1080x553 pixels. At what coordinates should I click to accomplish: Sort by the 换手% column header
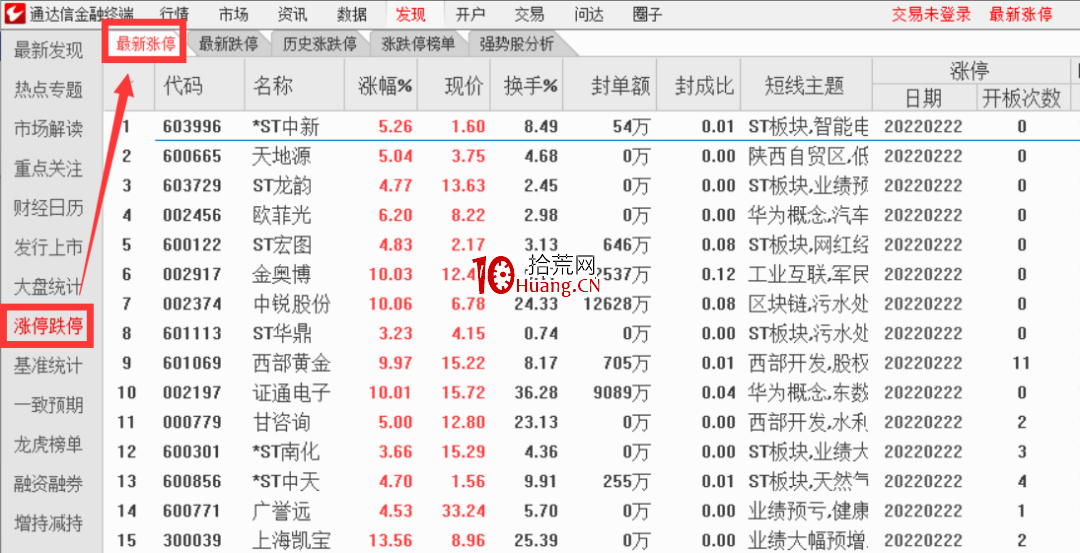530,86
